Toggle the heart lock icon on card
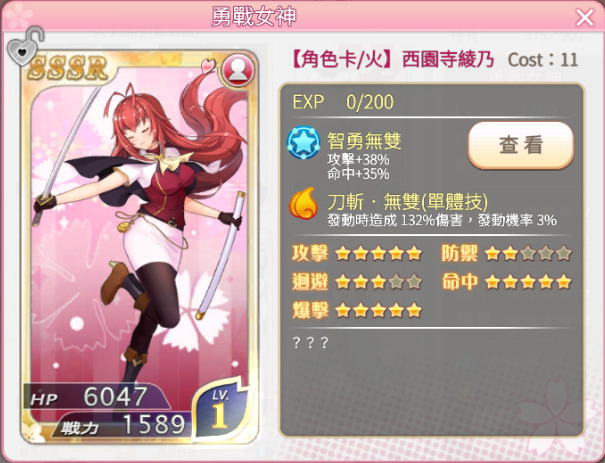Screen dimensions: 605x463 click(x=25, y=46)
